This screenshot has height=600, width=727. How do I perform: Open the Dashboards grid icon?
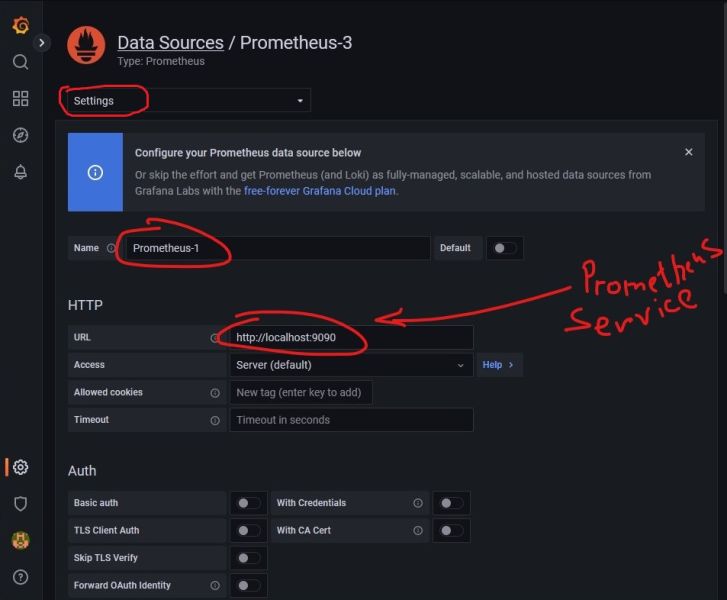pos(20,98)
